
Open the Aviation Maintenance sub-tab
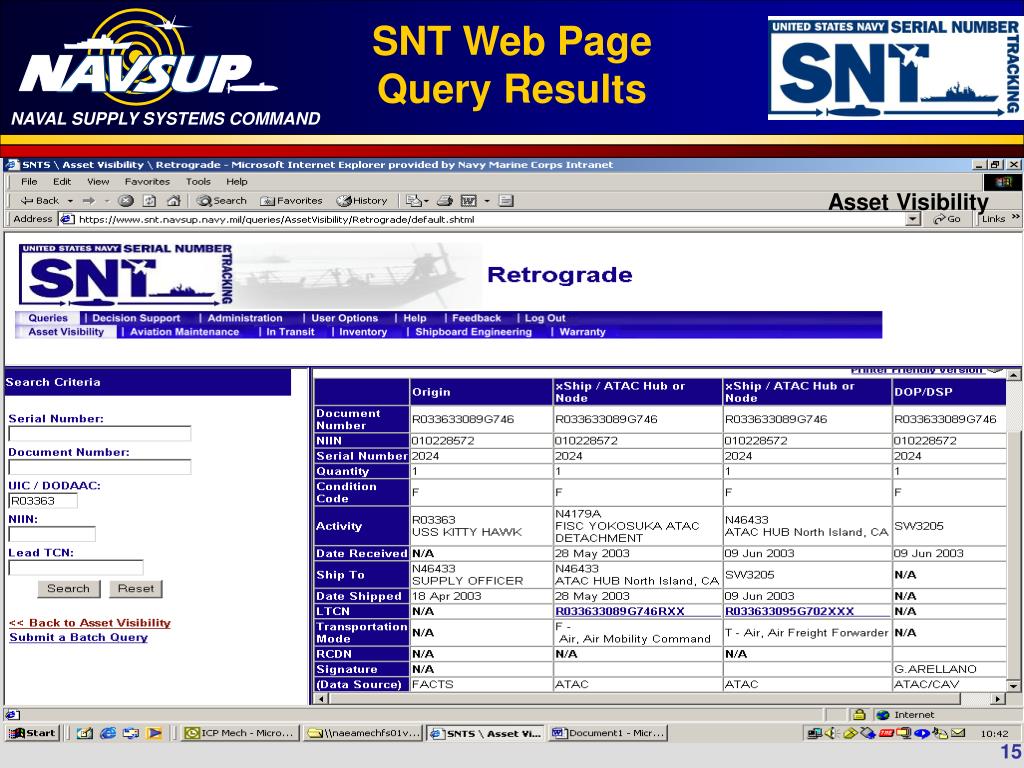185,332
